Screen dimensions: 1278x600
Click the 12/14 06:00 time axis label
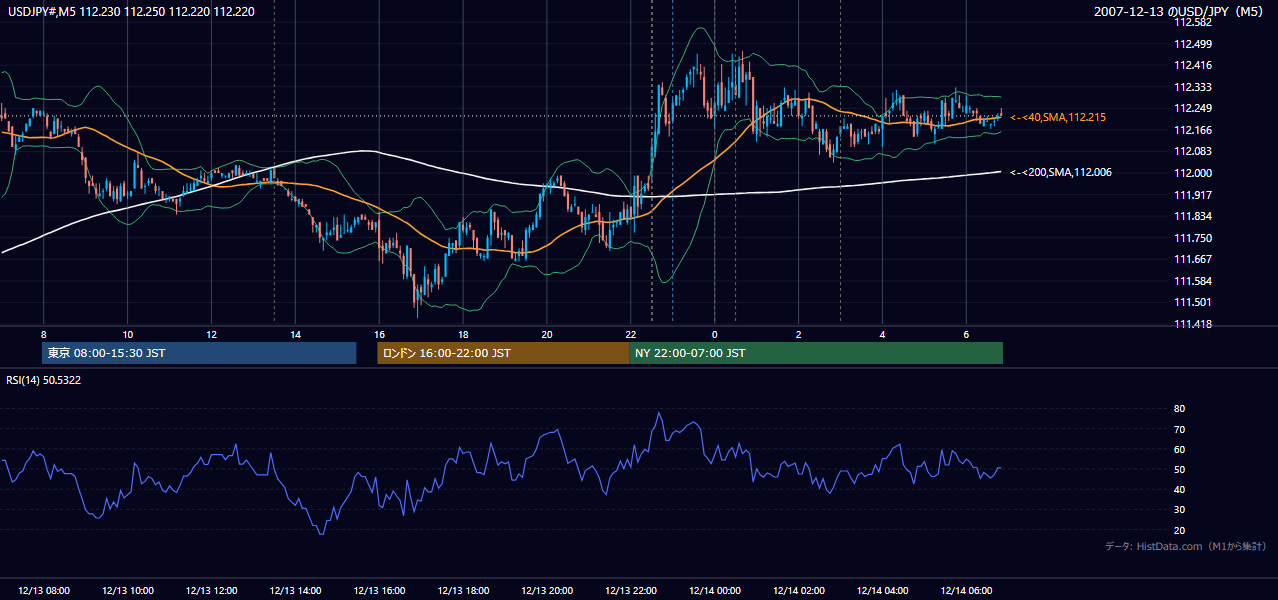(966, 591)
